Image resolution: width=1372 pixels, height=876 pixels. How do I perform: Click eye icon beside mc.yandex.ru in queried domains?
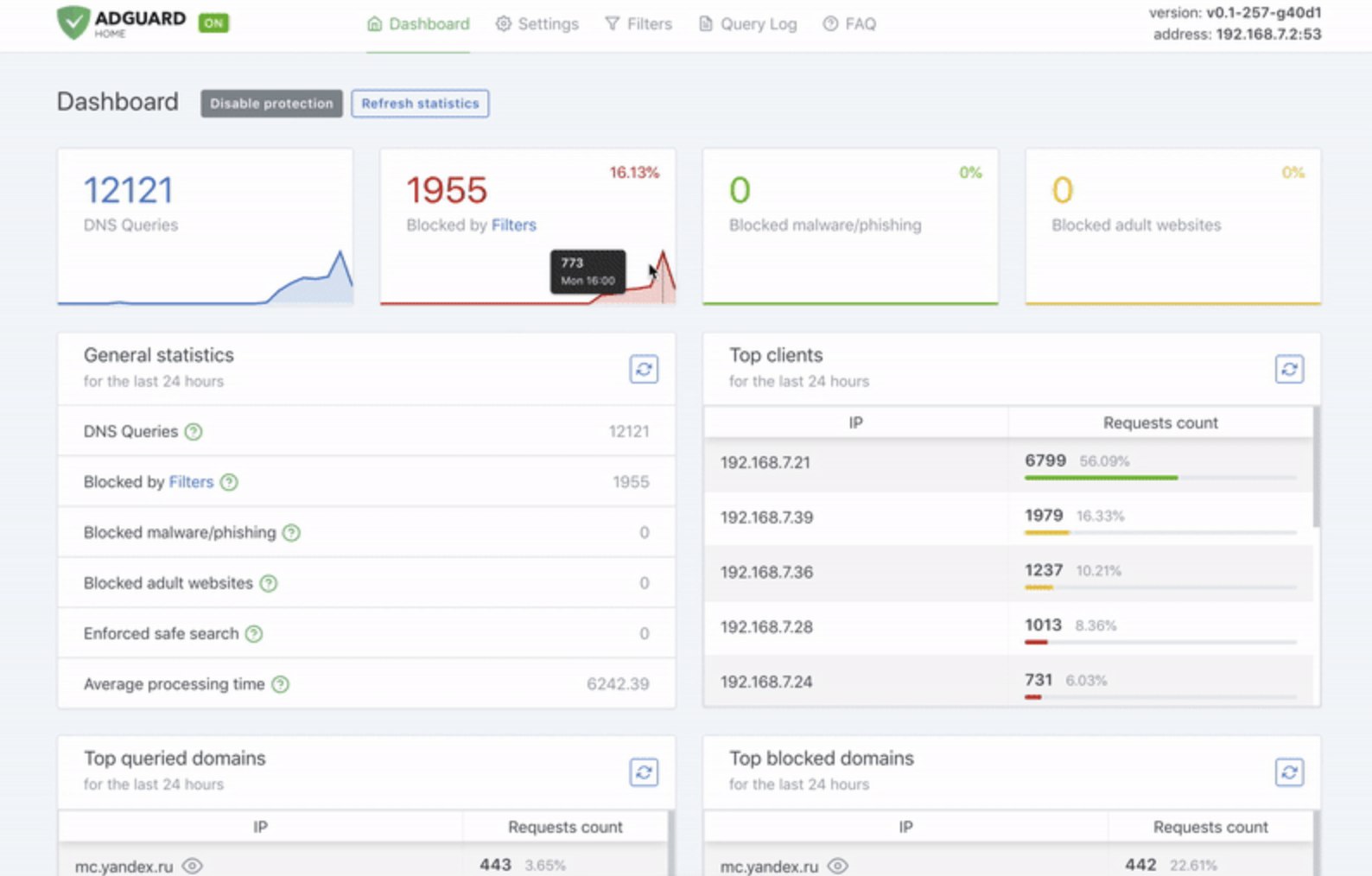pyautogui.click(x=192, y=866)
